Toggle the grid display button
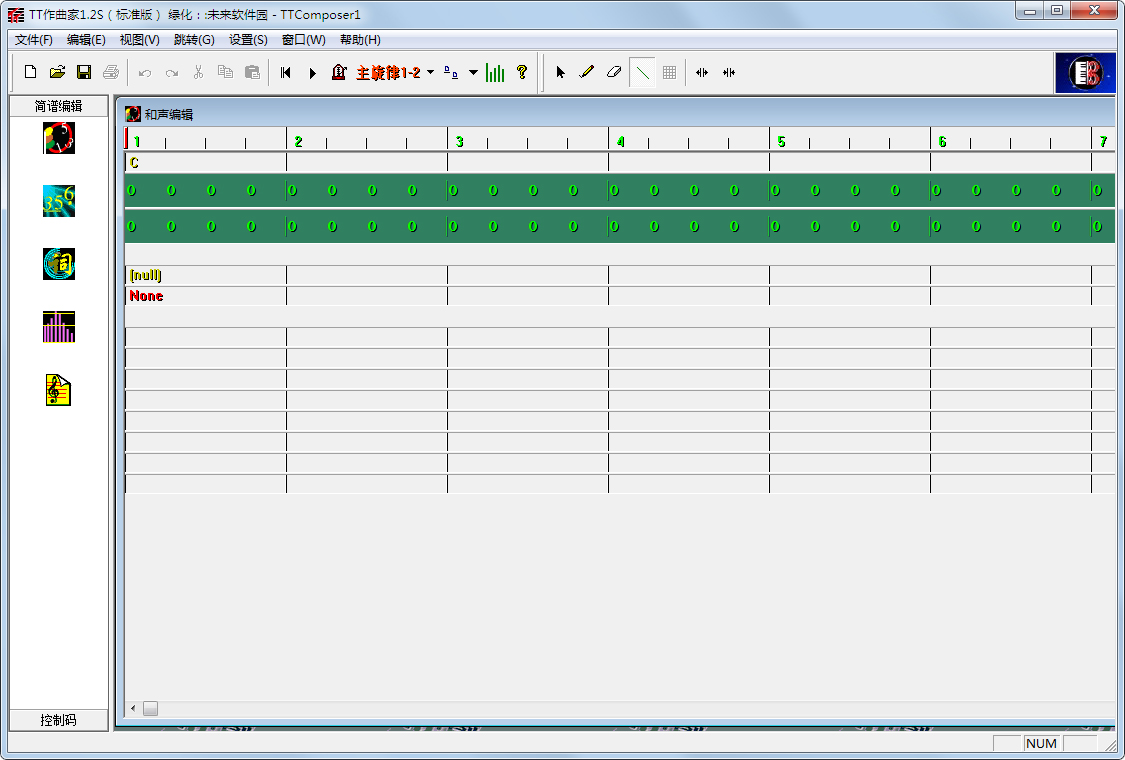Viewport: 1125px width, 760px height. click(x=669, y=72)
